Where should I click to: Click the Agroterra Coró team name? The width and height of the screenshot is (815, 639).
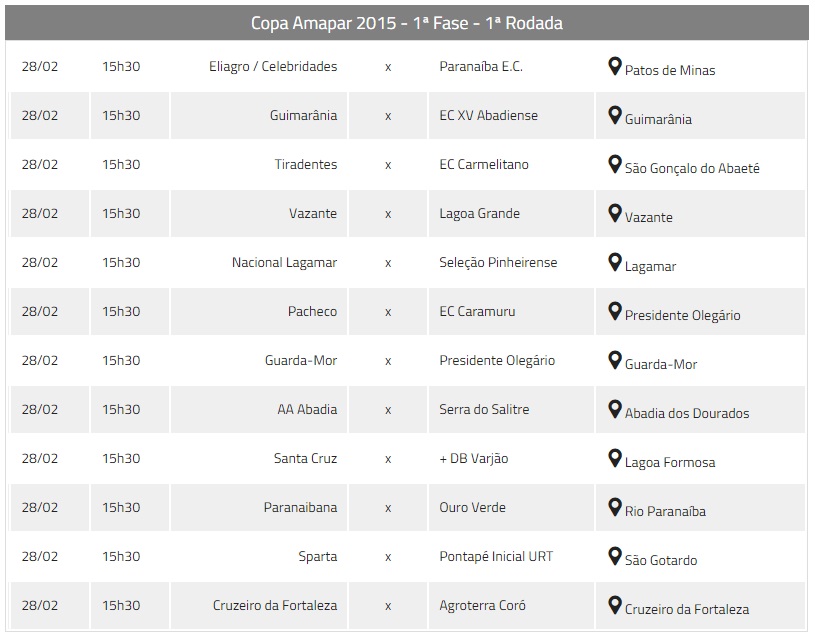[482, 605]
